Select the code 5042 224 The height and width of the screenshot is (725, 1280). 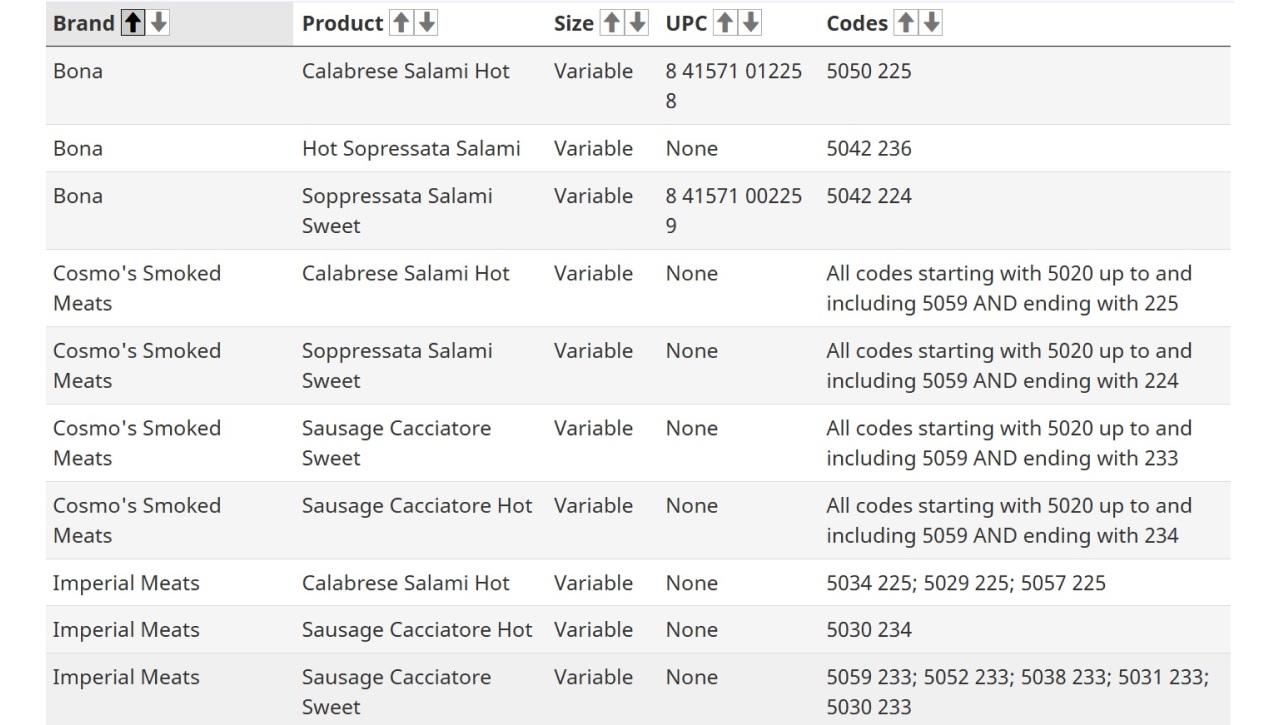point(869,196)
